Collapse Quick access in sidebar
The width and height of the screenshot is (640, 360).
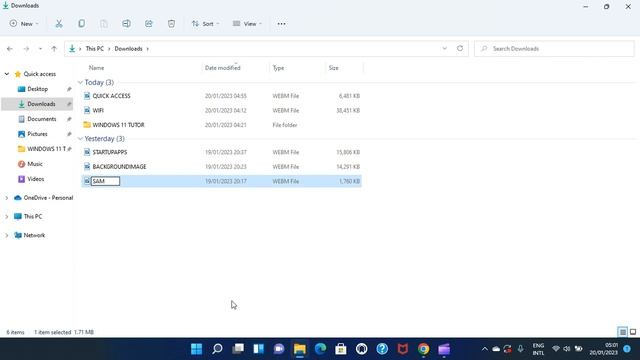(x=7, y=74)
